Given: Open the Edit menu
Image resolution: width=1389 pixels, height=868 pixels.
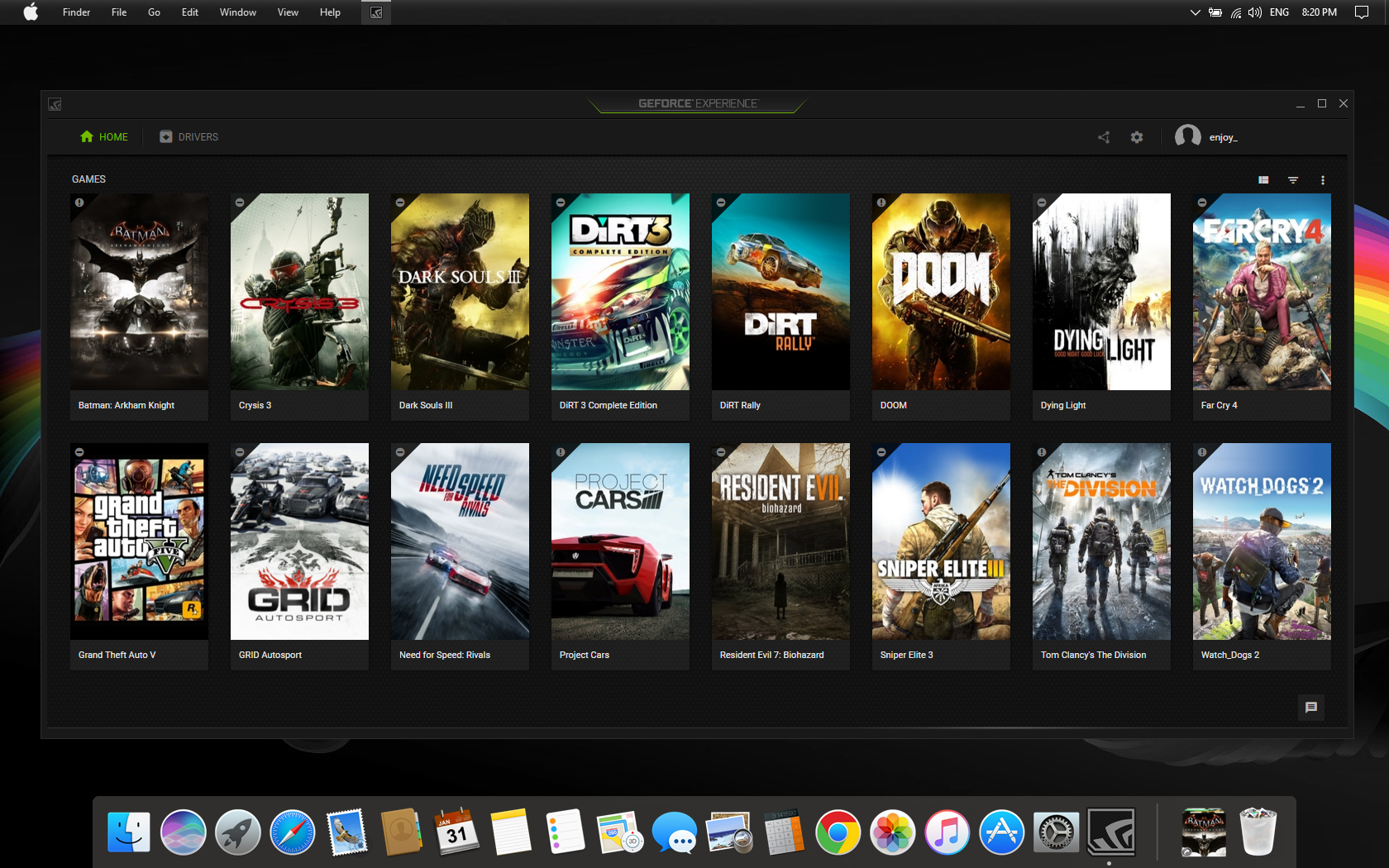Looking at the screenshot, I should [x=190, y=12].
